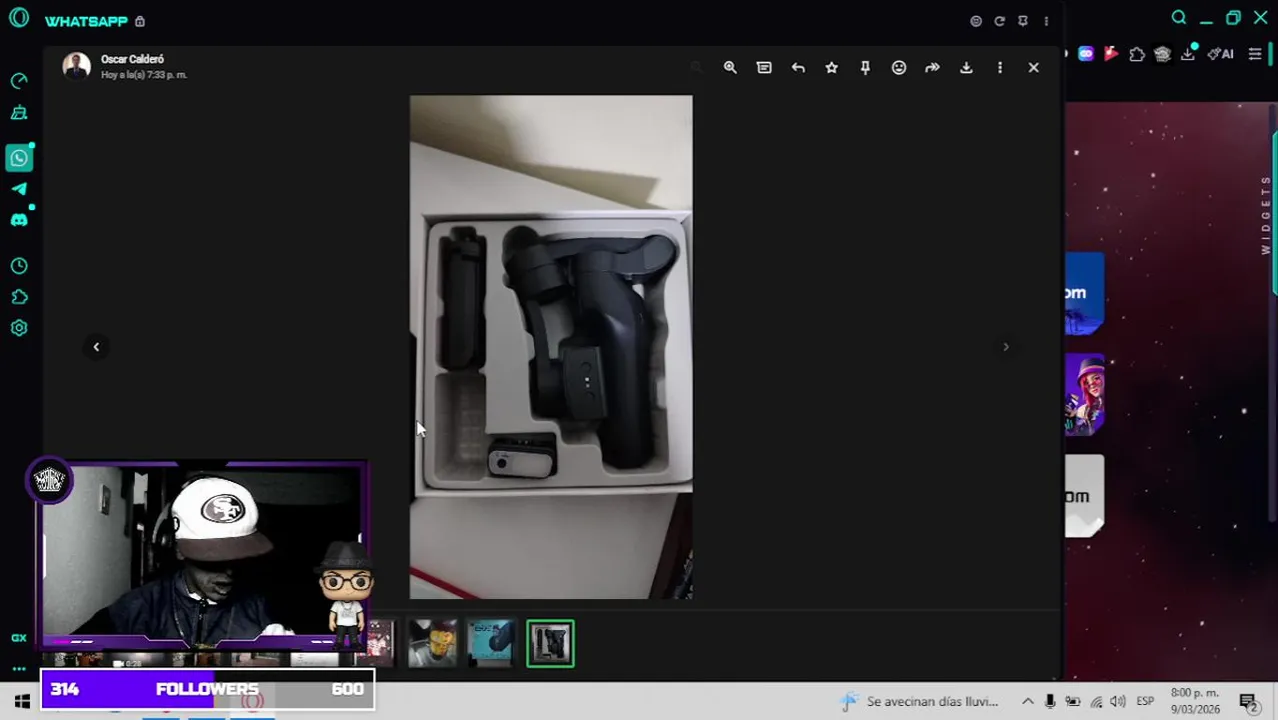Open the network Wi-Fi icon in tray
Screen dimensions: 1278x720
[x=1096, y=701]
